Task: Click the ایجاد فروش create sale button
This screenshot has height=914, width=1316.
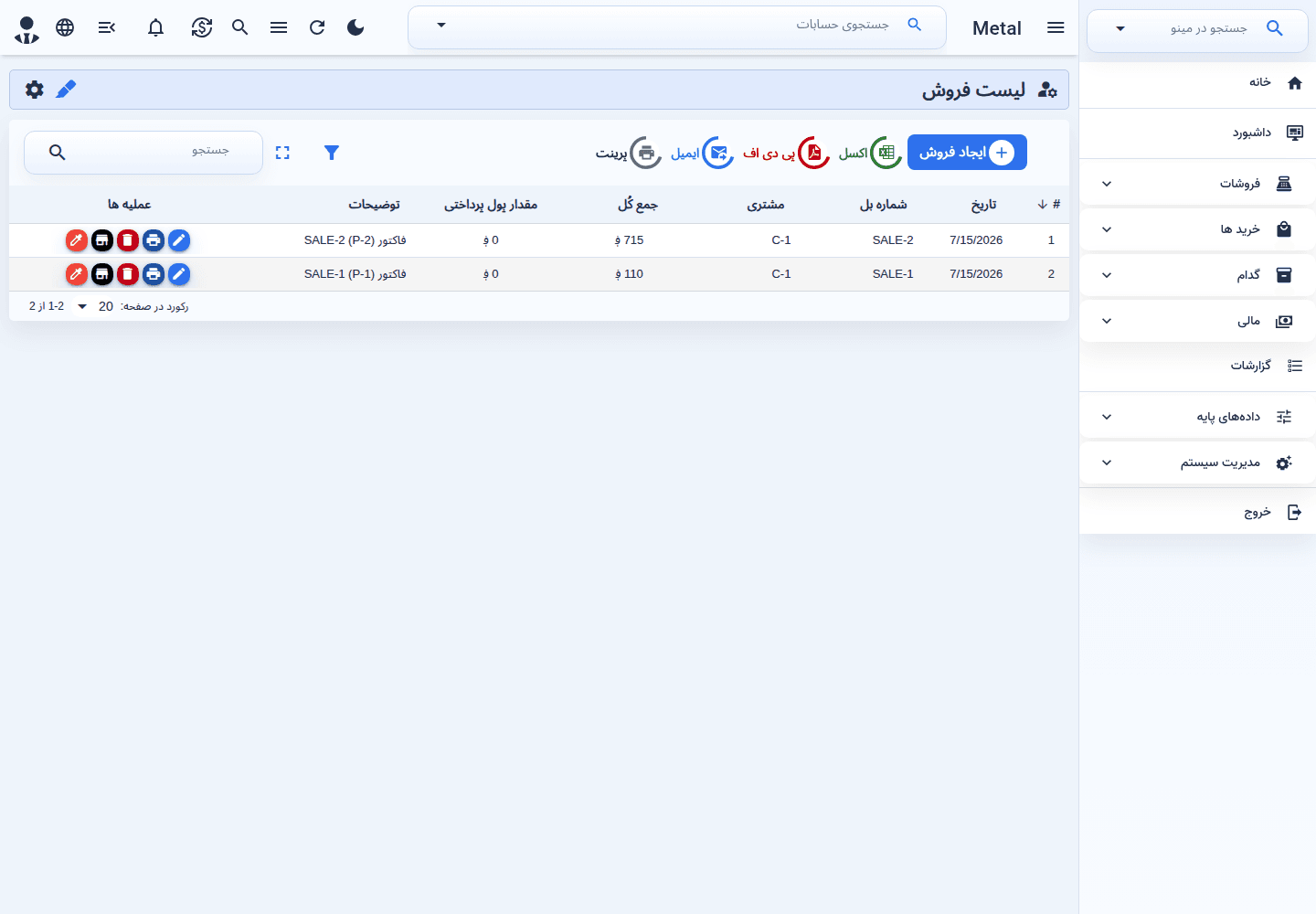Action: pyautogui.click(x=967, y=153)
